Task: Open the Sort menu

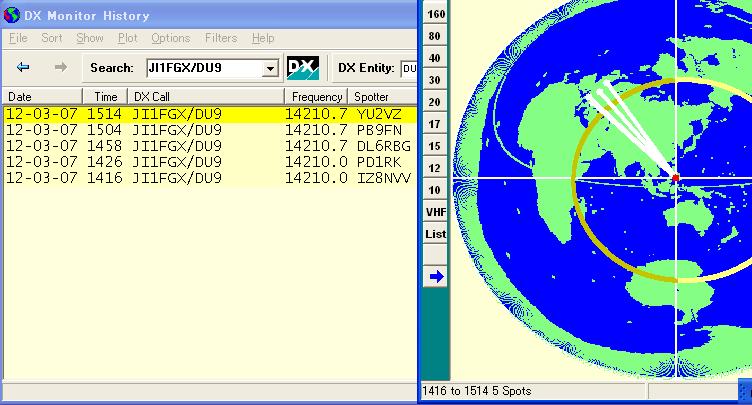Action: pyautogui.click(x=52, y=38)
